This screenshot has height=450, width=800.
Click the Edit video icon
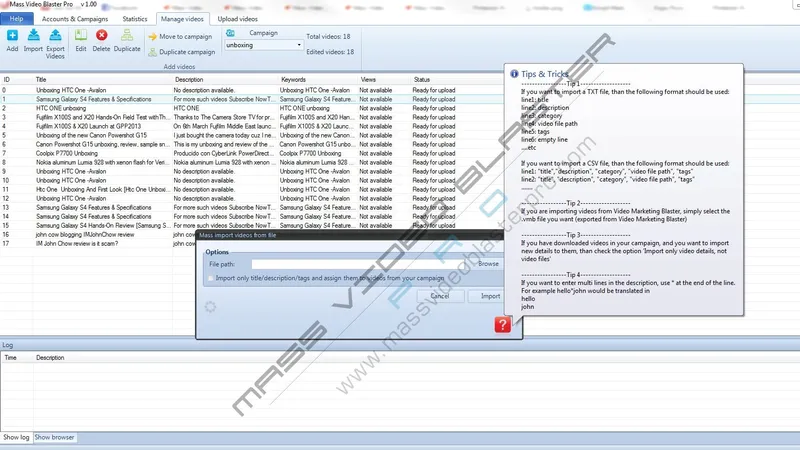click(81, 35)
